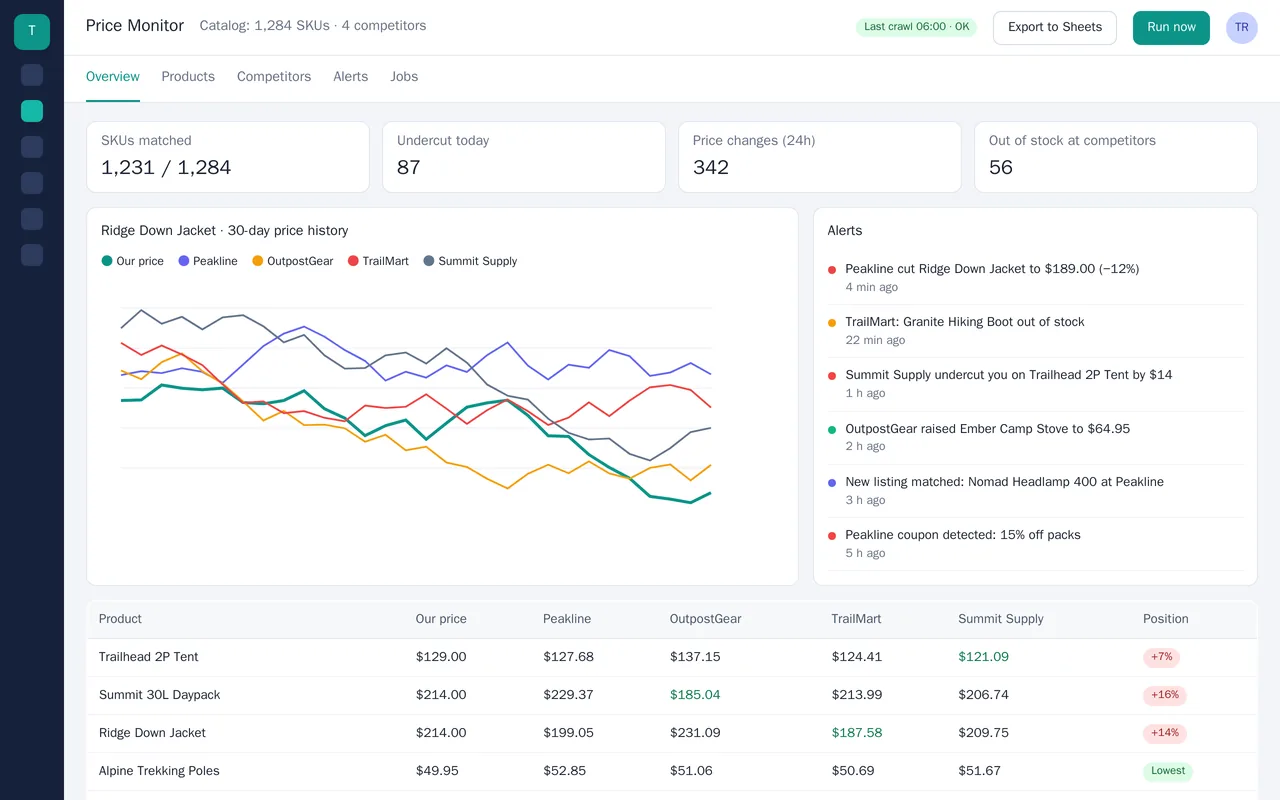Open the Granite Hiking Boot out of stock alert
Image resolution: width=1280 pixels, height=800 pixels.
click(x=1036, y=331)
